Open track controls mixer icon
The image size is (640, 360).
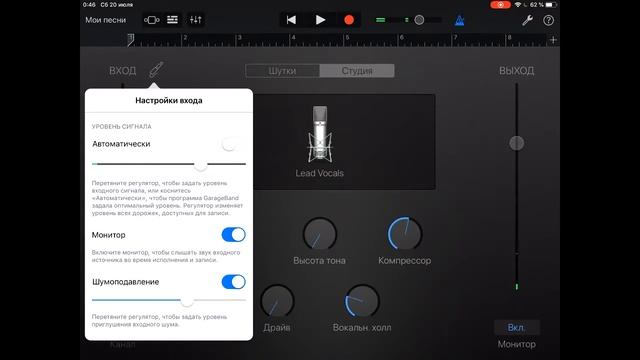click(196, 20)
